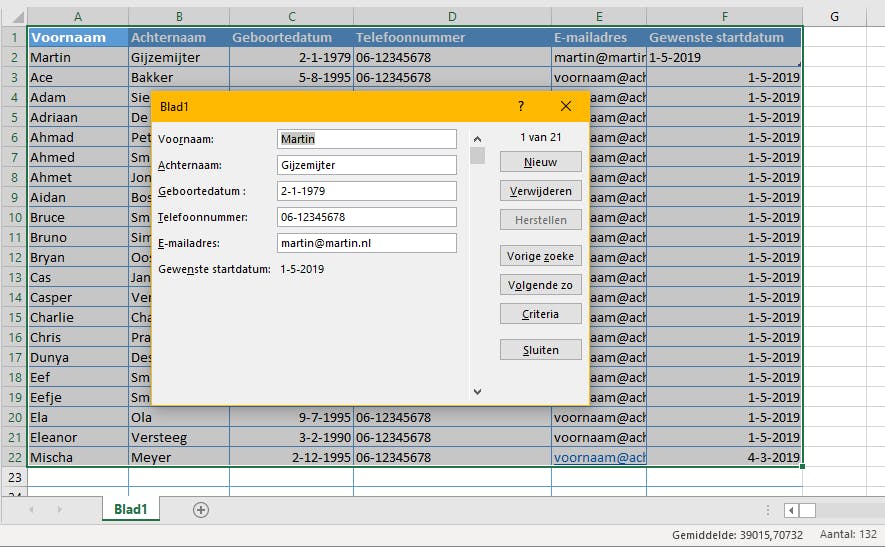Go to previous record with Vorige zoeken
The width and height of the screenshot is (885, 547).
point(541,256)
